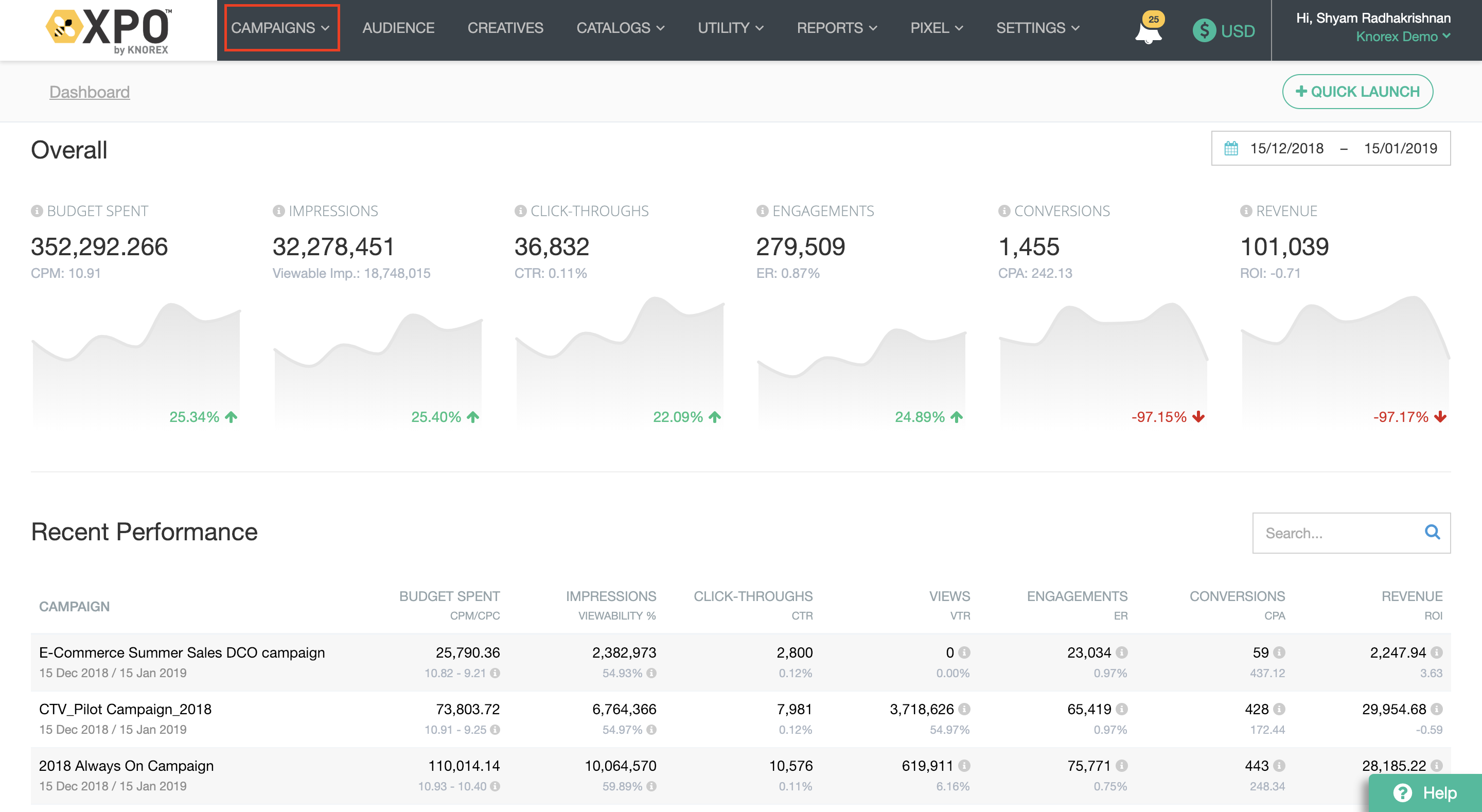
Task: Click the calendar icon in the date range
Action: (x=1230, y=149)
